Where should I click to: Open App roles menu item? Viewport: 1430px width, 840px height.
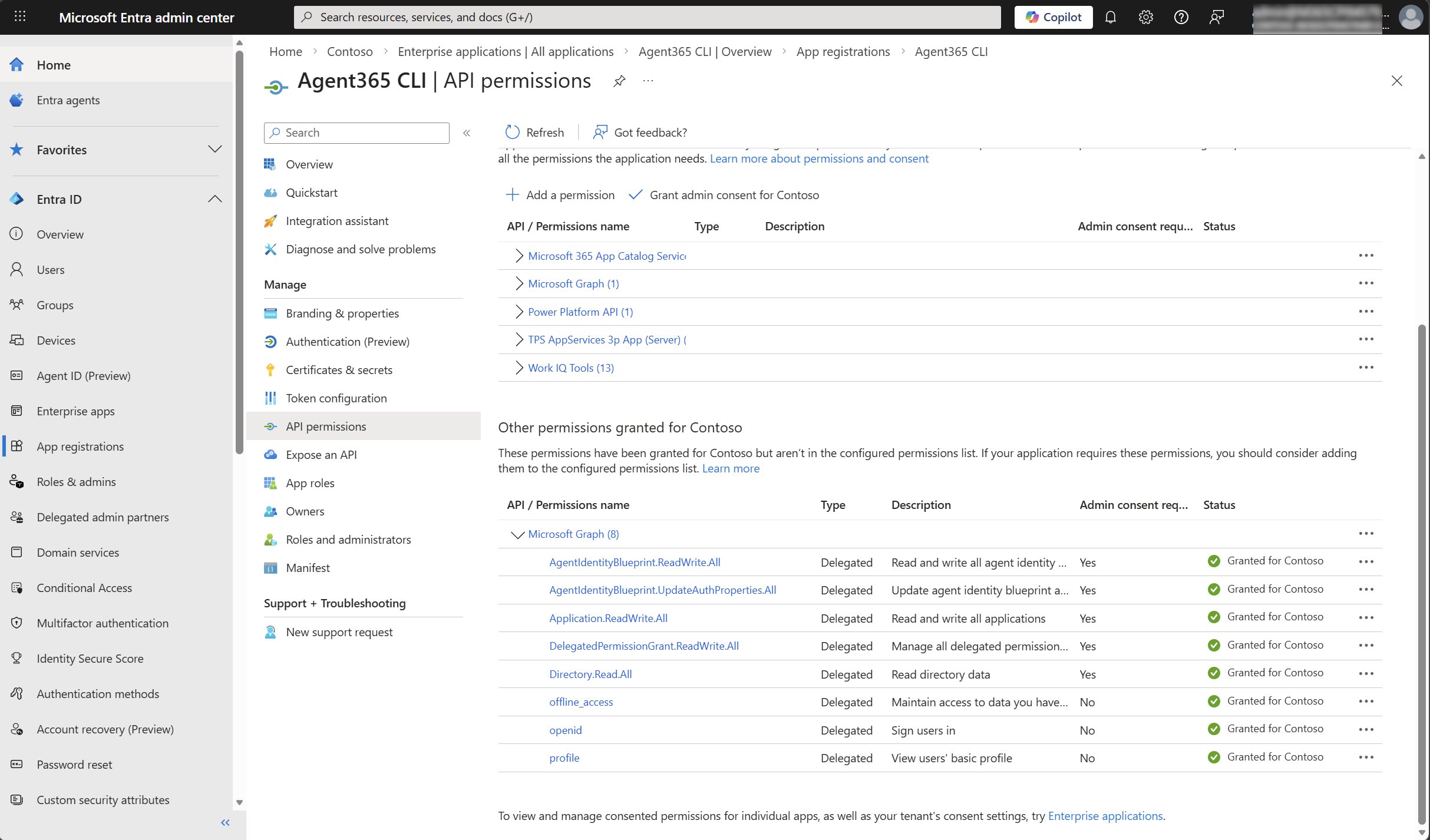(310, 483)
